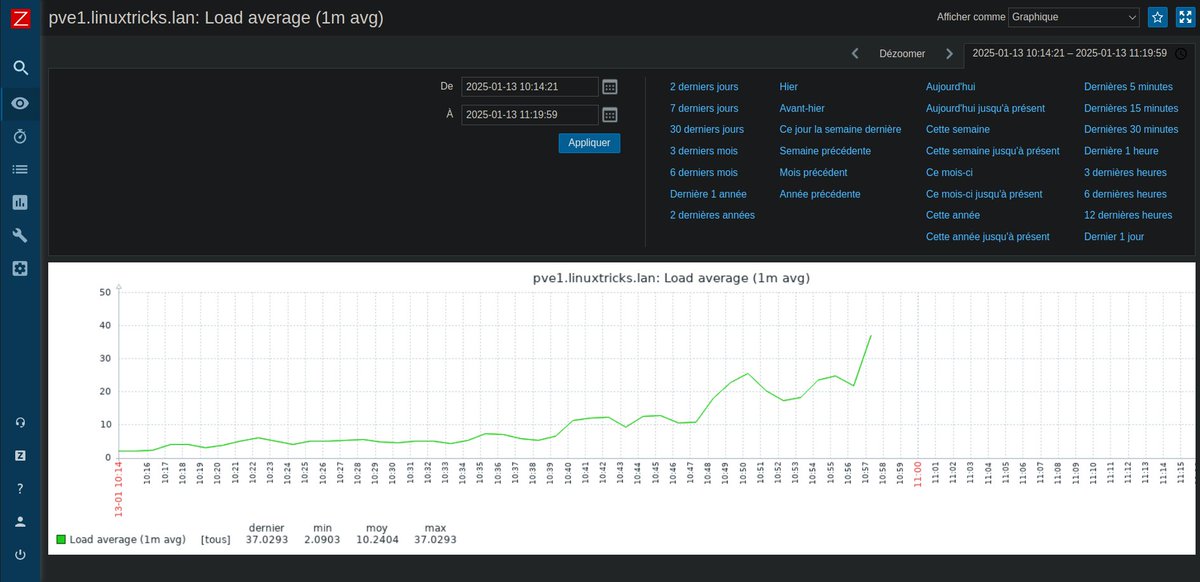Viewport: 1200px width, 582px height.
Task: Select Ce mois-ci link
Action: [x=950, y=172]
